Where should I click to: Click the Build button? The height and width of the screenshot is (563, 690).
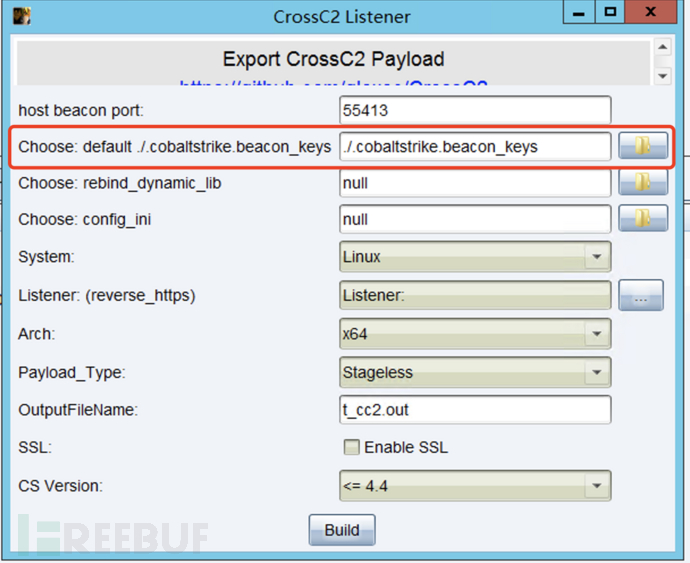[342, 530]
